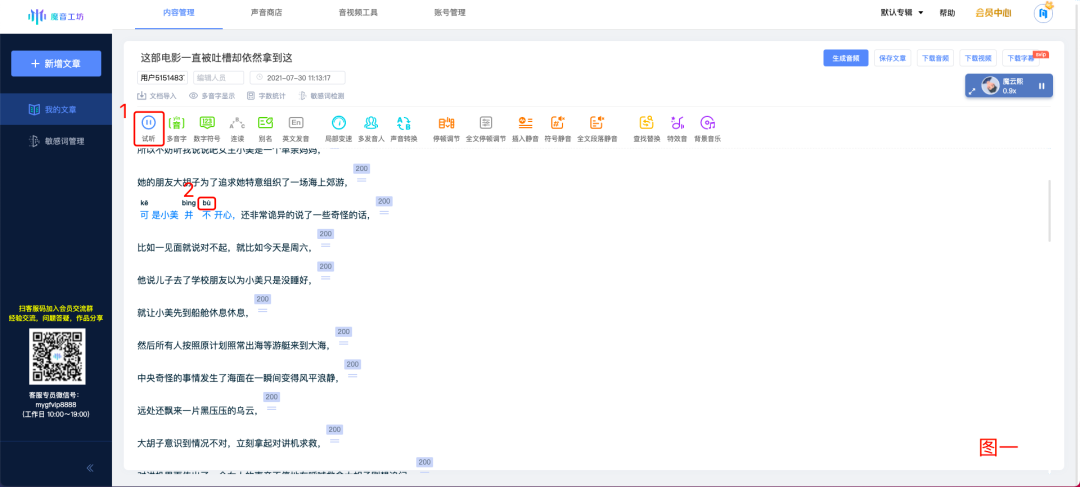
Task: Switch to the 声音商店 tab
Action: [x=266, y=13]
